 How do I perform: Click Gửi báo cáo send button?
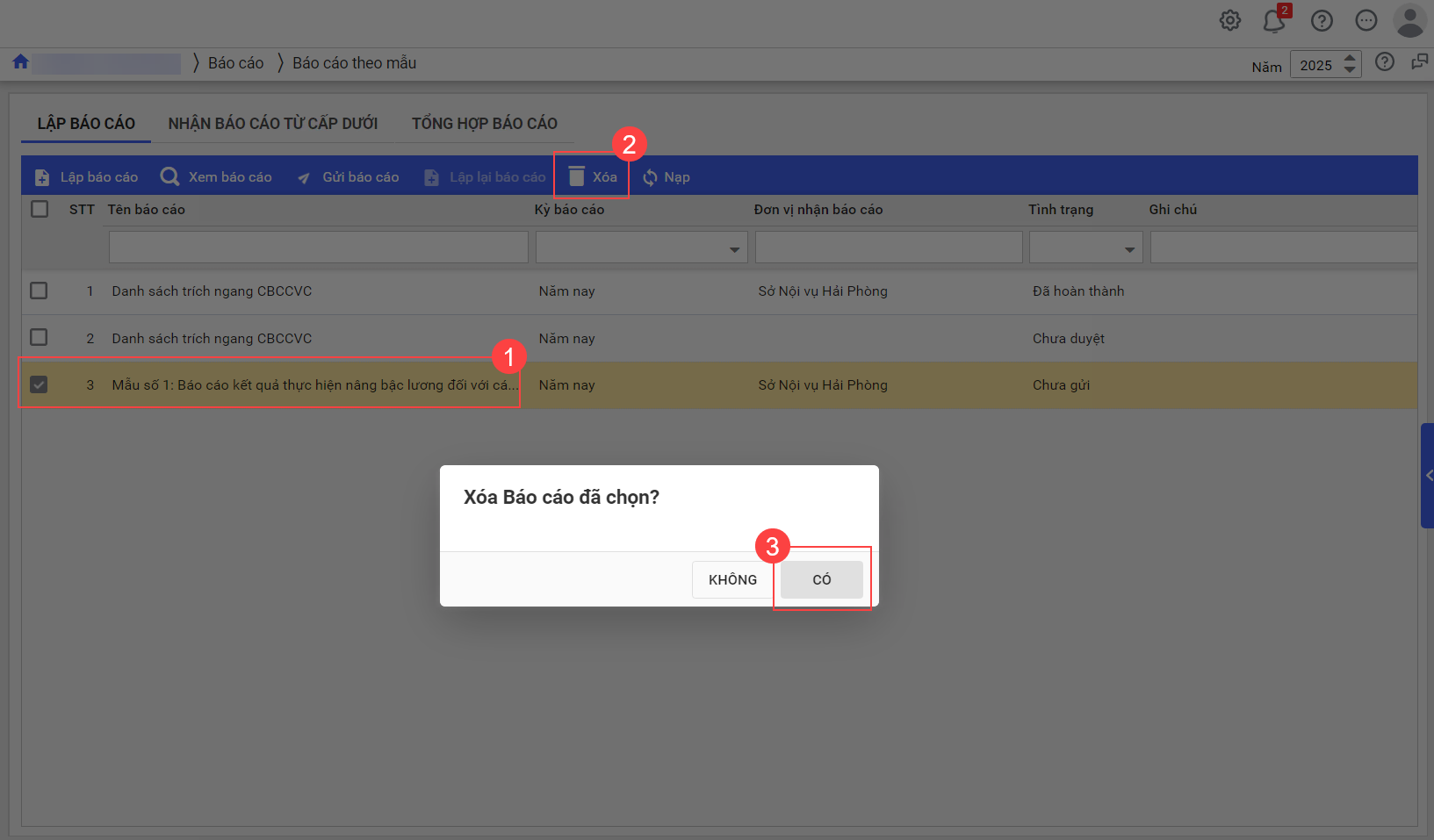[348, 177]
